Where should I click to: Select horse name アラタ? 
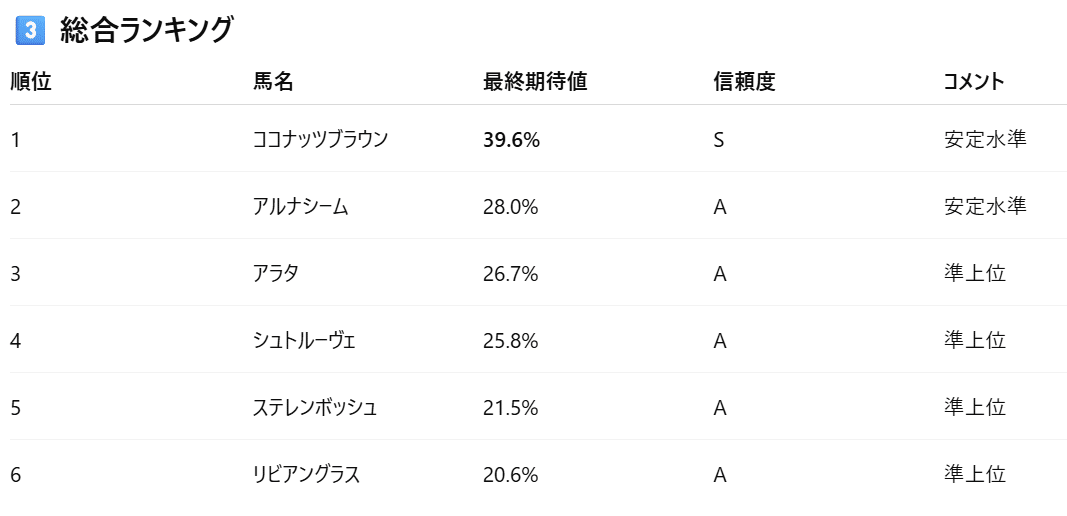[x=276, y=274]
